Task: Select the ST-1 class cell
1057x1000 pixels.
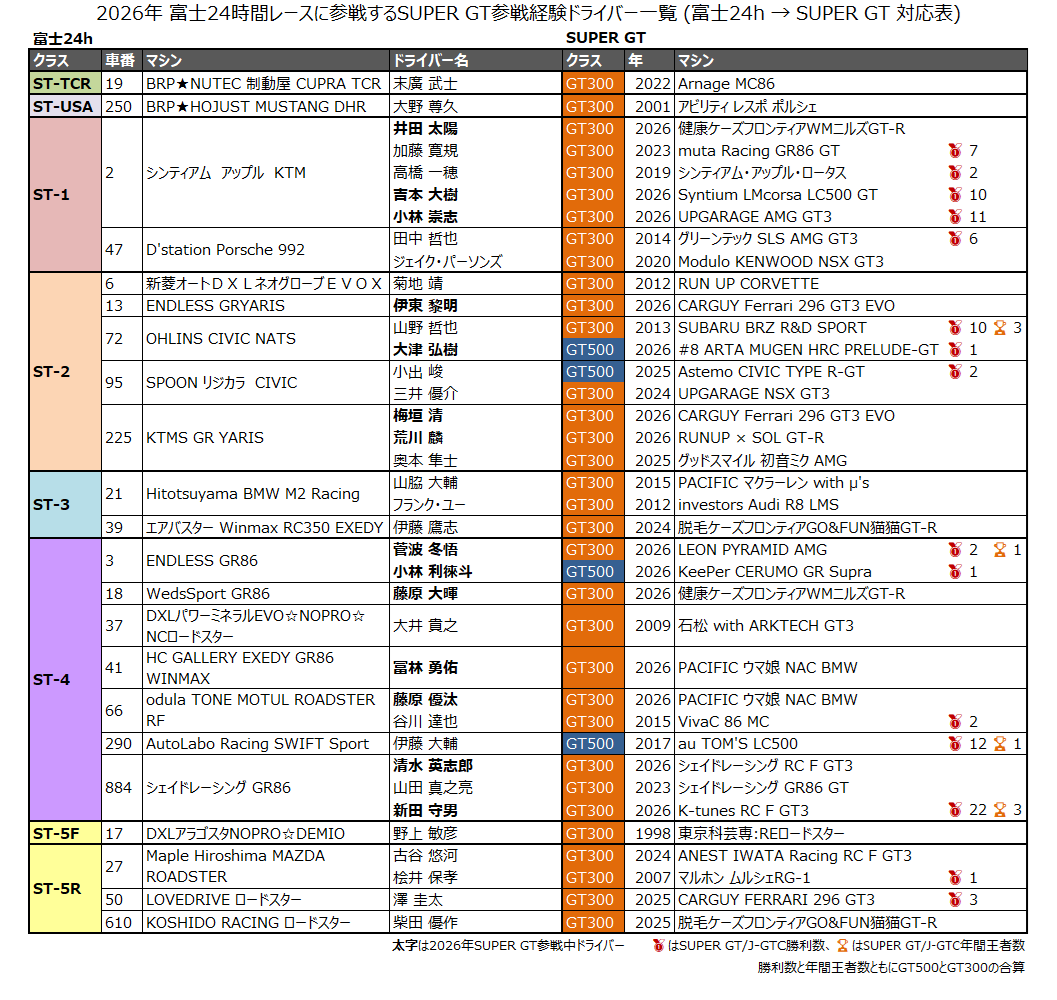Action: point(65,194)
